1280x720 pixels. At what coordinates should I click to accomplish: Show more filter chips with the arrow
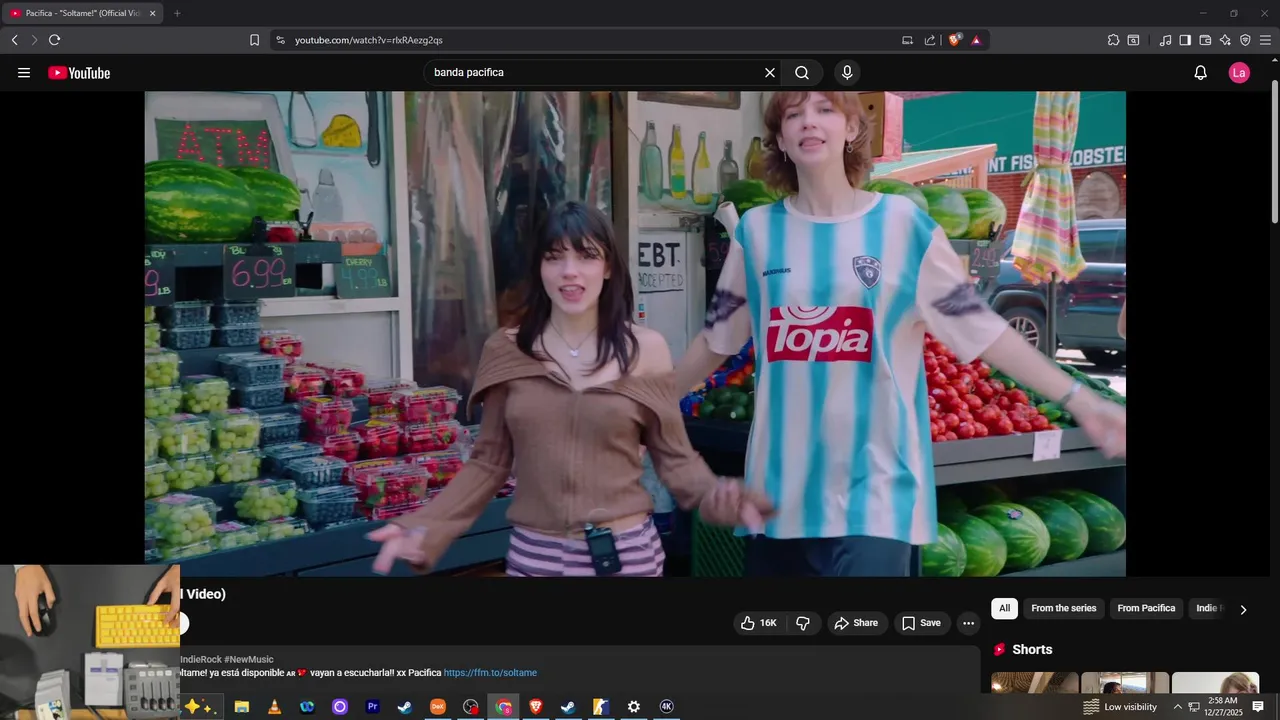(1243, 609)
